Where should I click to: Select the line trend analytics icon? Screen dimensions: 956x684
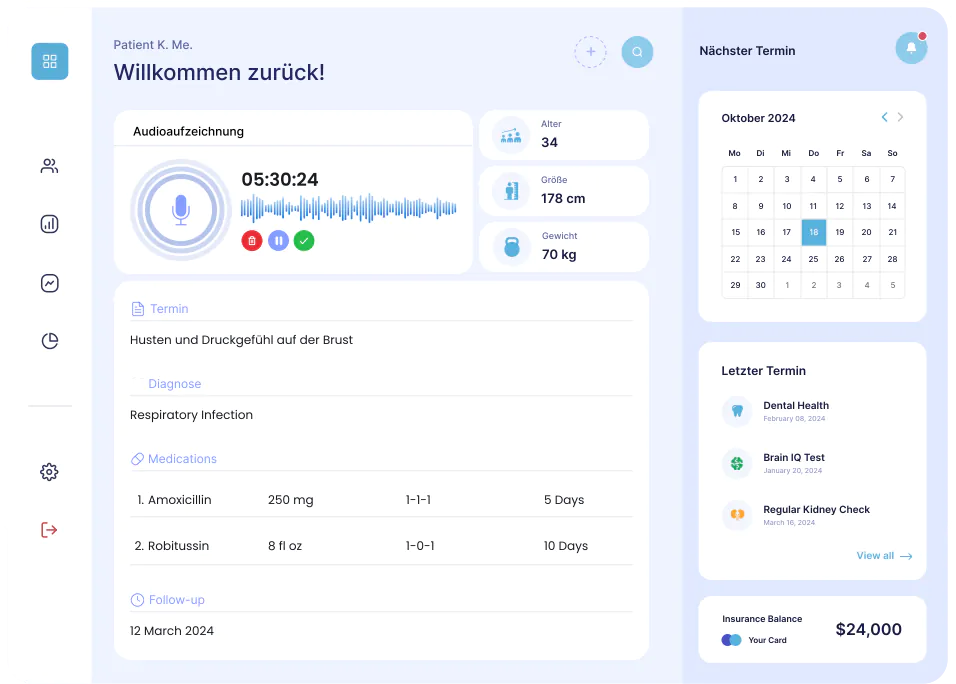pos(50,283)
